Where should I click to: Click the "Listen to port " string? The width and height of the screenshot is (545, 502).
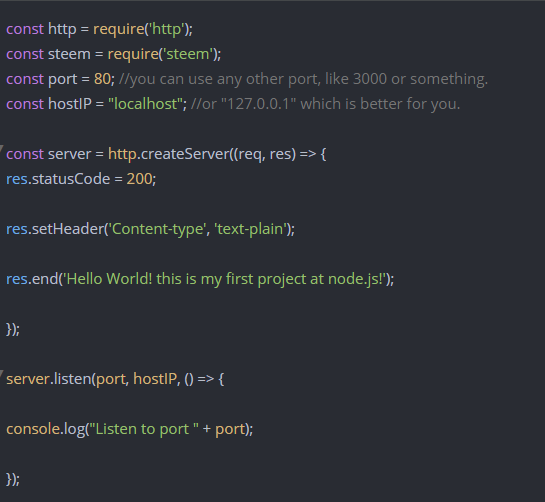(144, 429)
